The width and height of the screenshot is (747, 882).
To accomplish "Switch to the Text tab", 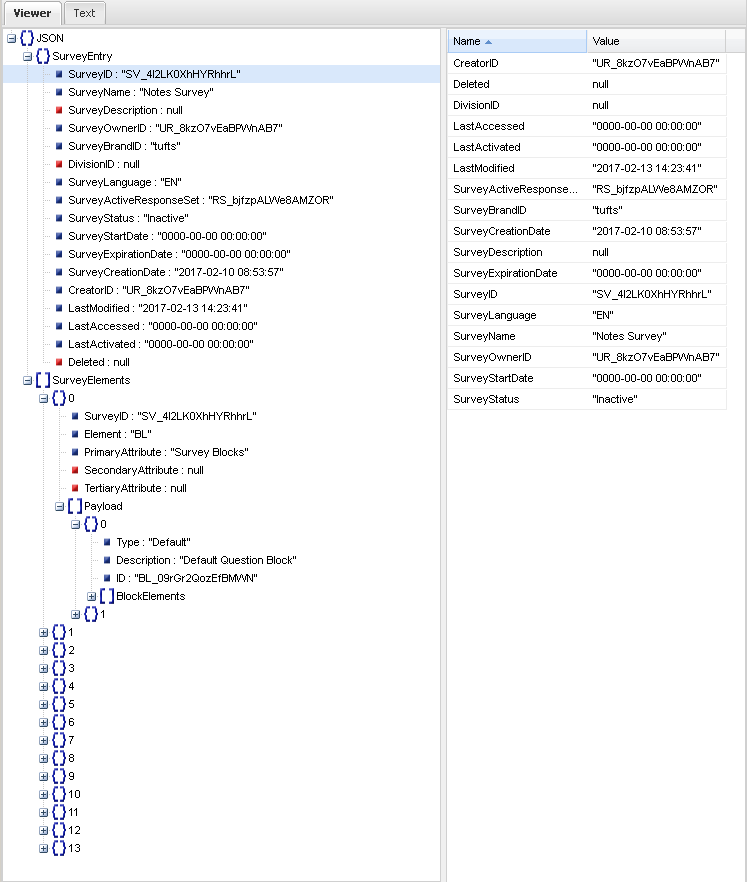I will click(85, 13).
